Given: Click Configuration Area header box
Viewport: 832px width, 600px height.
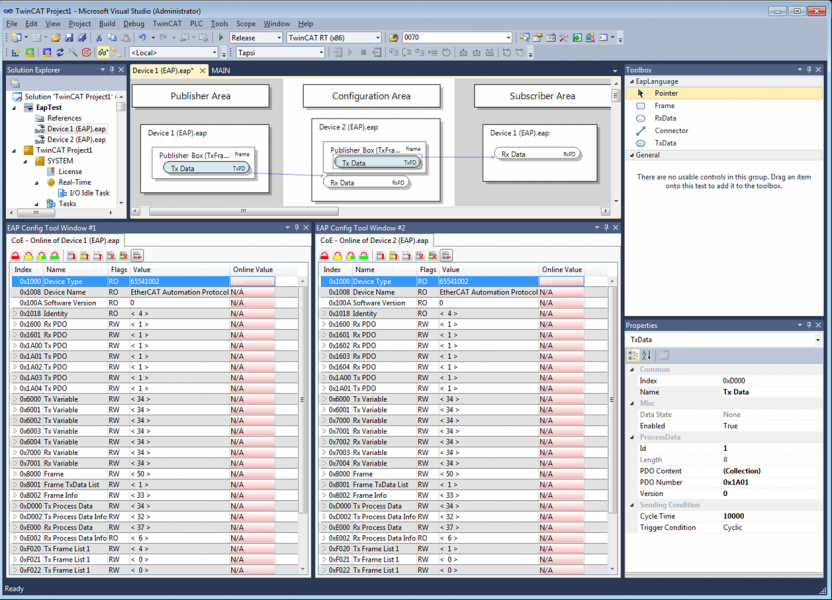Looking at the screenshot, I should click(371, 96).
